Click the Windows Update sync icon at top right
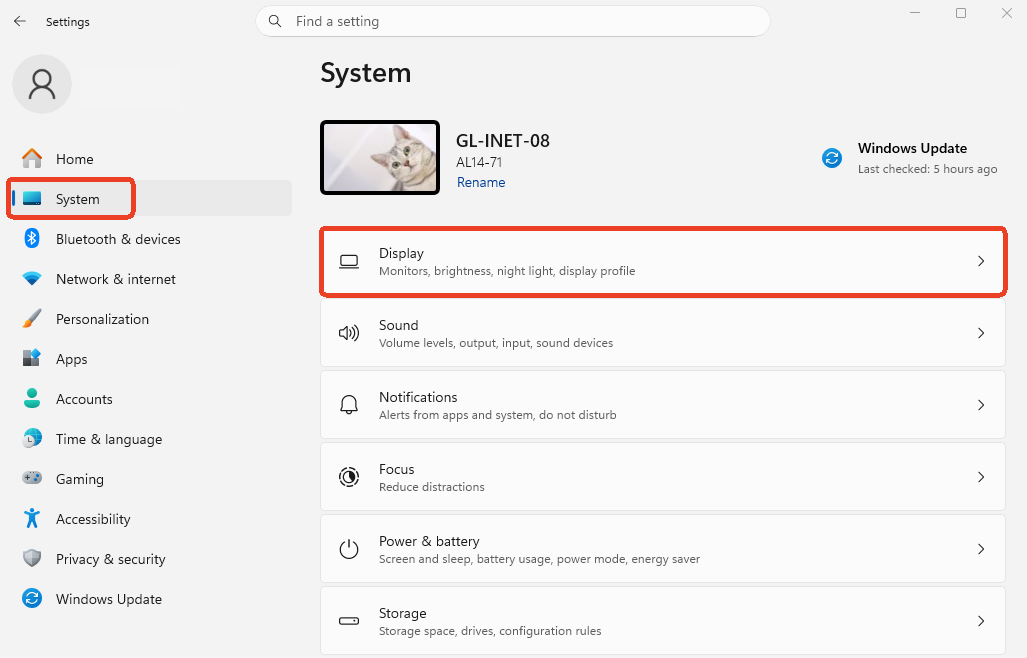 click(x=832, y=158)
